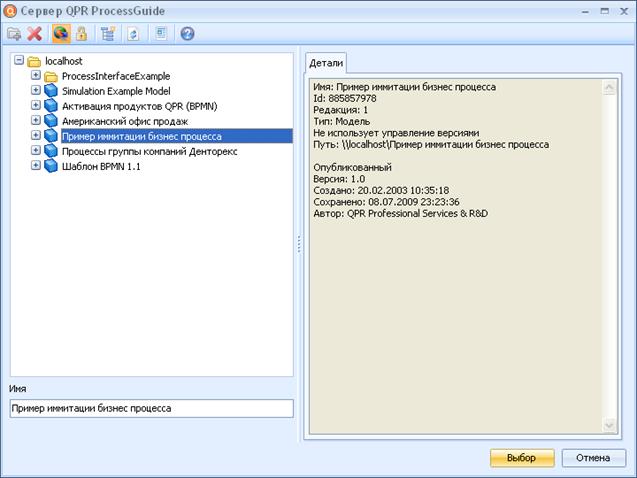Select Шаблон BPMN 1.1 model
Viewport: 637px width, 478px height.
(101, 167)
